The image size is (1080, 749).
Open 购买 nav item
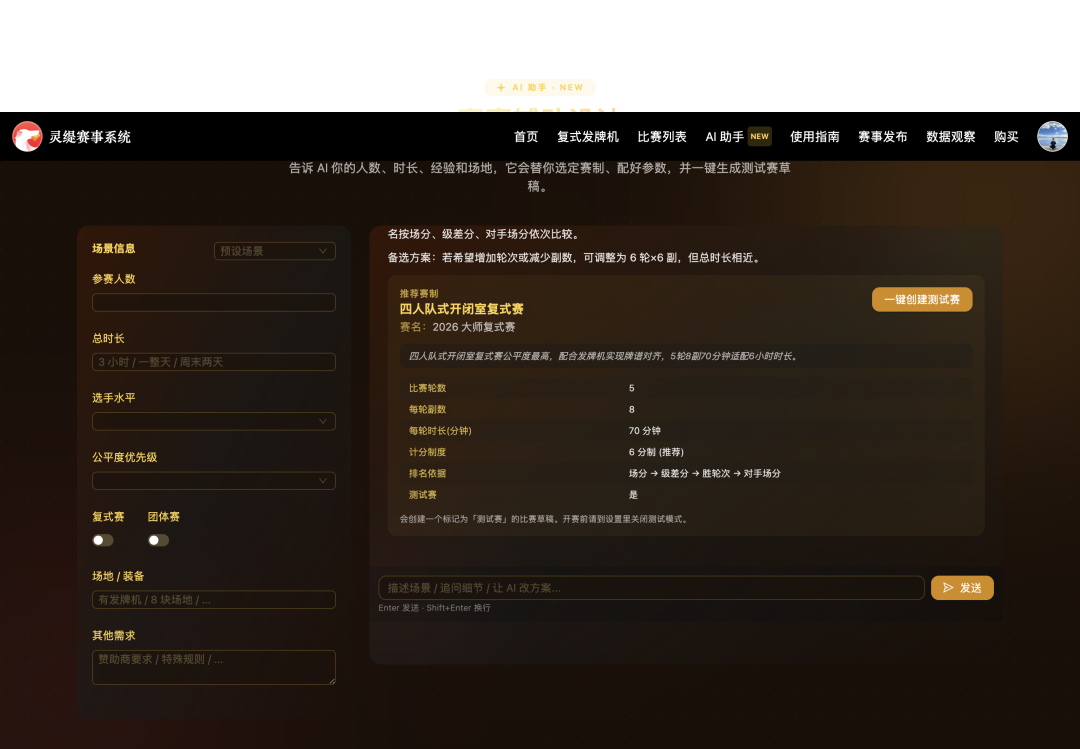point(1006,136)
